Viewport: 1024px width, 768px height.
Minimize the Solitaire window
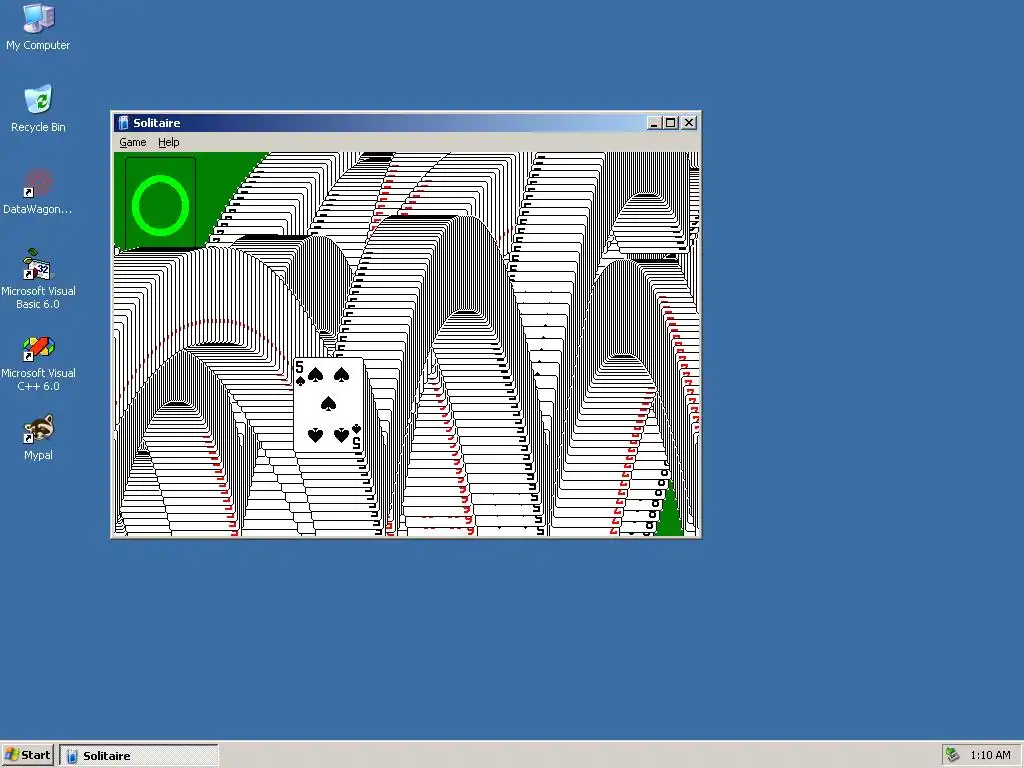[x=654, y=123]
